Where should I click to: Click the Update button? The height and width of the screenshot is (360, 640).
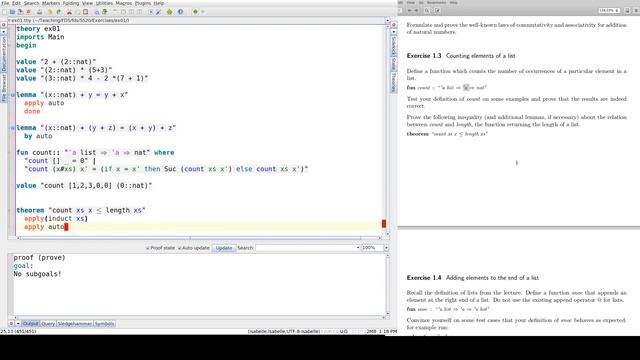pos(224,248)
